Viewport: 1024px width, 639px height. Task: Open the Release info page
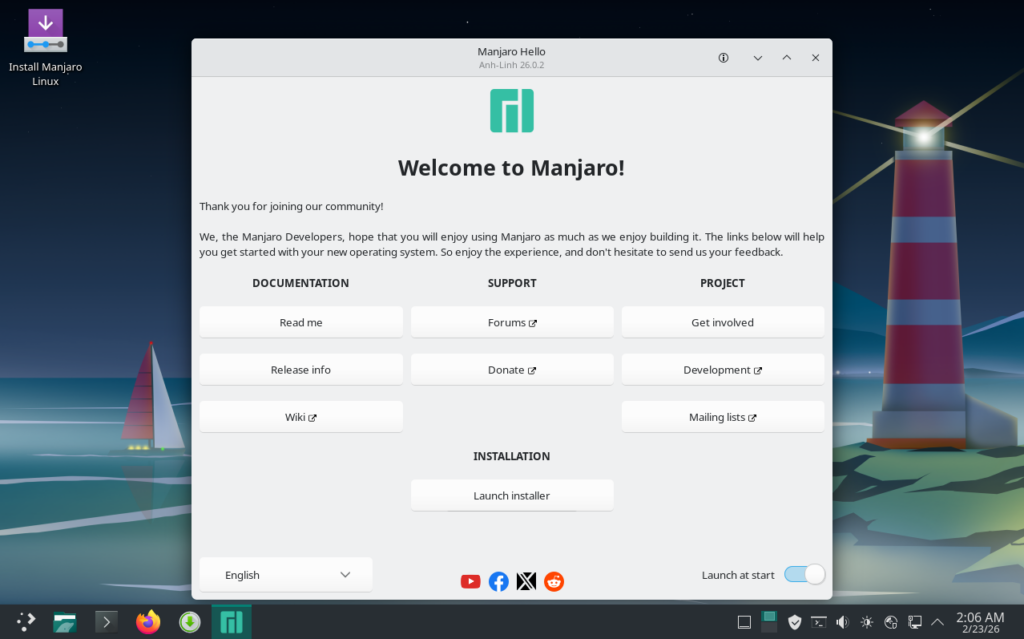[301, 370]
